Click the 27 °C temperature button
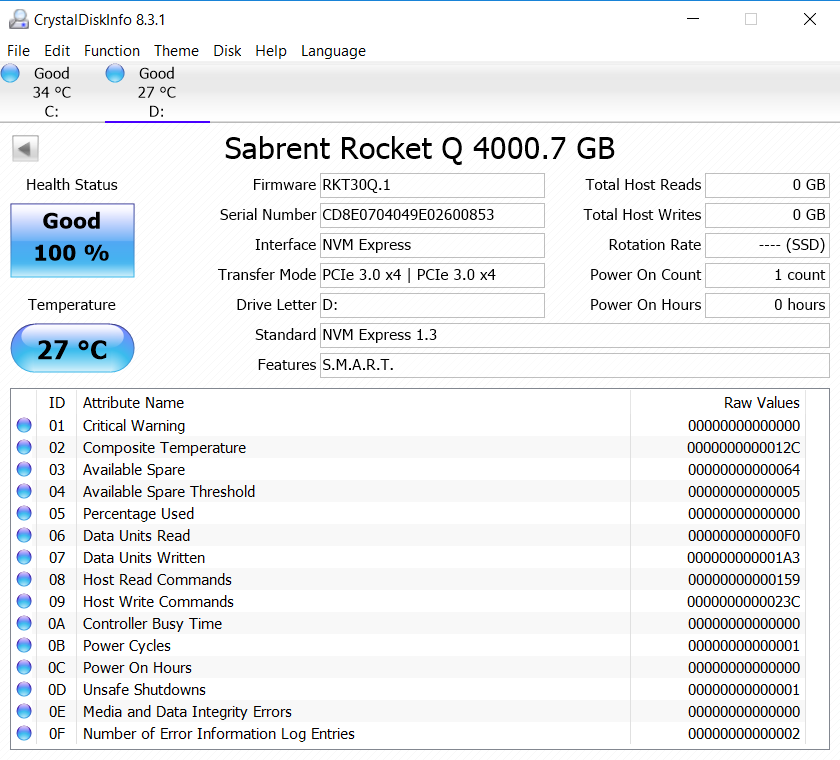Screen dimensions: 840x760 tap(72, 349)
